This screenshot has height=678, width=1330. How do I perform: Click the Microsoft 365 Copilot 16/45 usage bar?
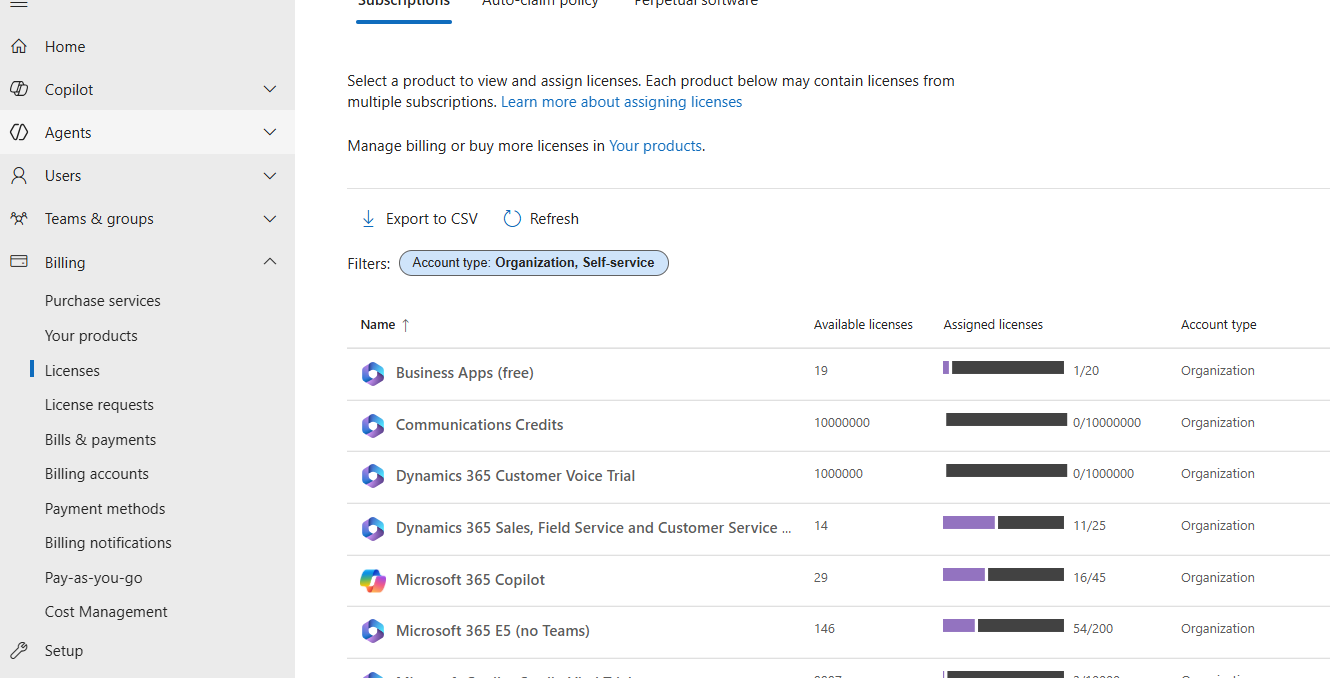[1003, 575]
